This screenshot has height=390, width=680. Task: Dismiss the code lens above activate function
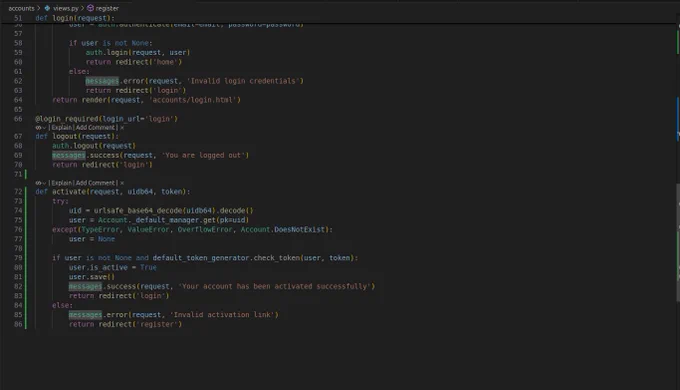pos(122,183)
